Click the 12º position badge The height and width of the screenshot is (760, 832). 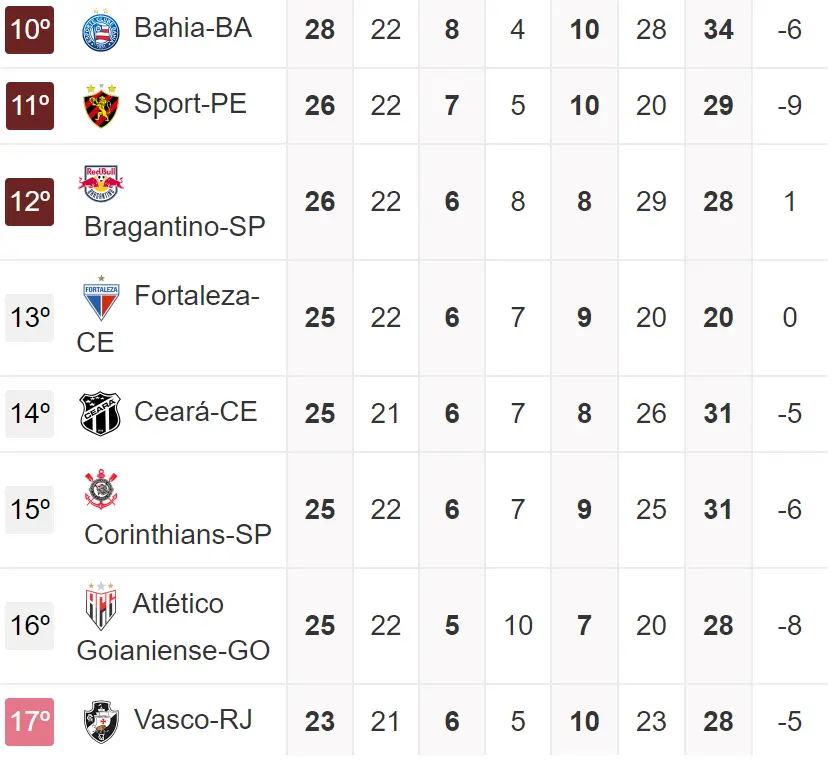click(30, 202)
